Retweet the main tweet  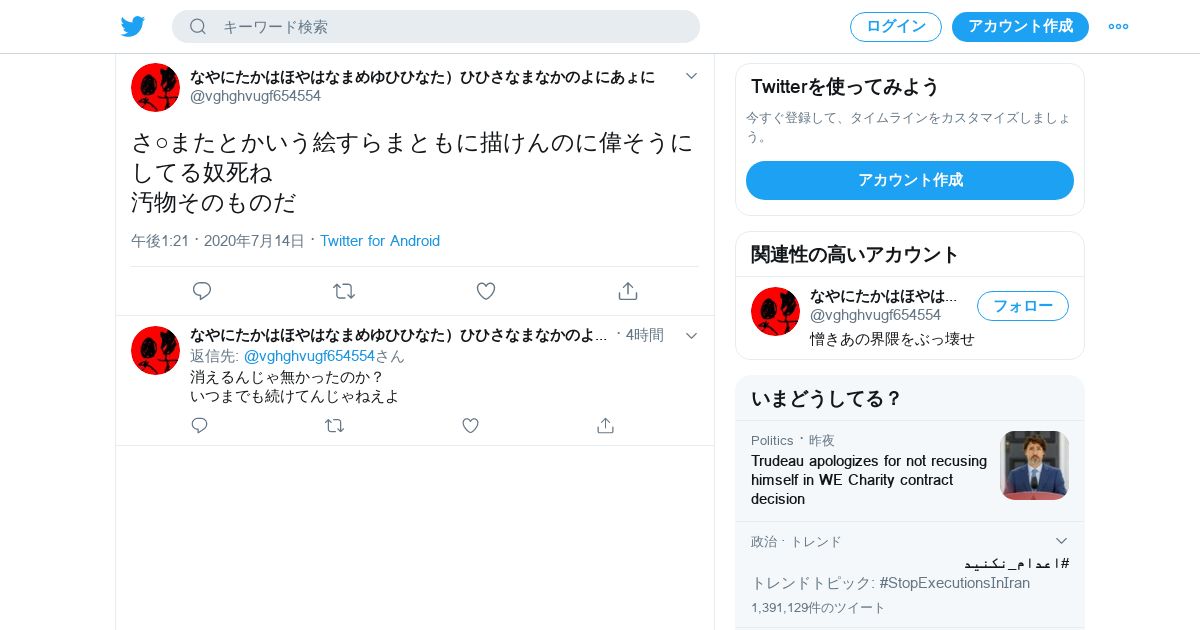(x=344, y=291)
